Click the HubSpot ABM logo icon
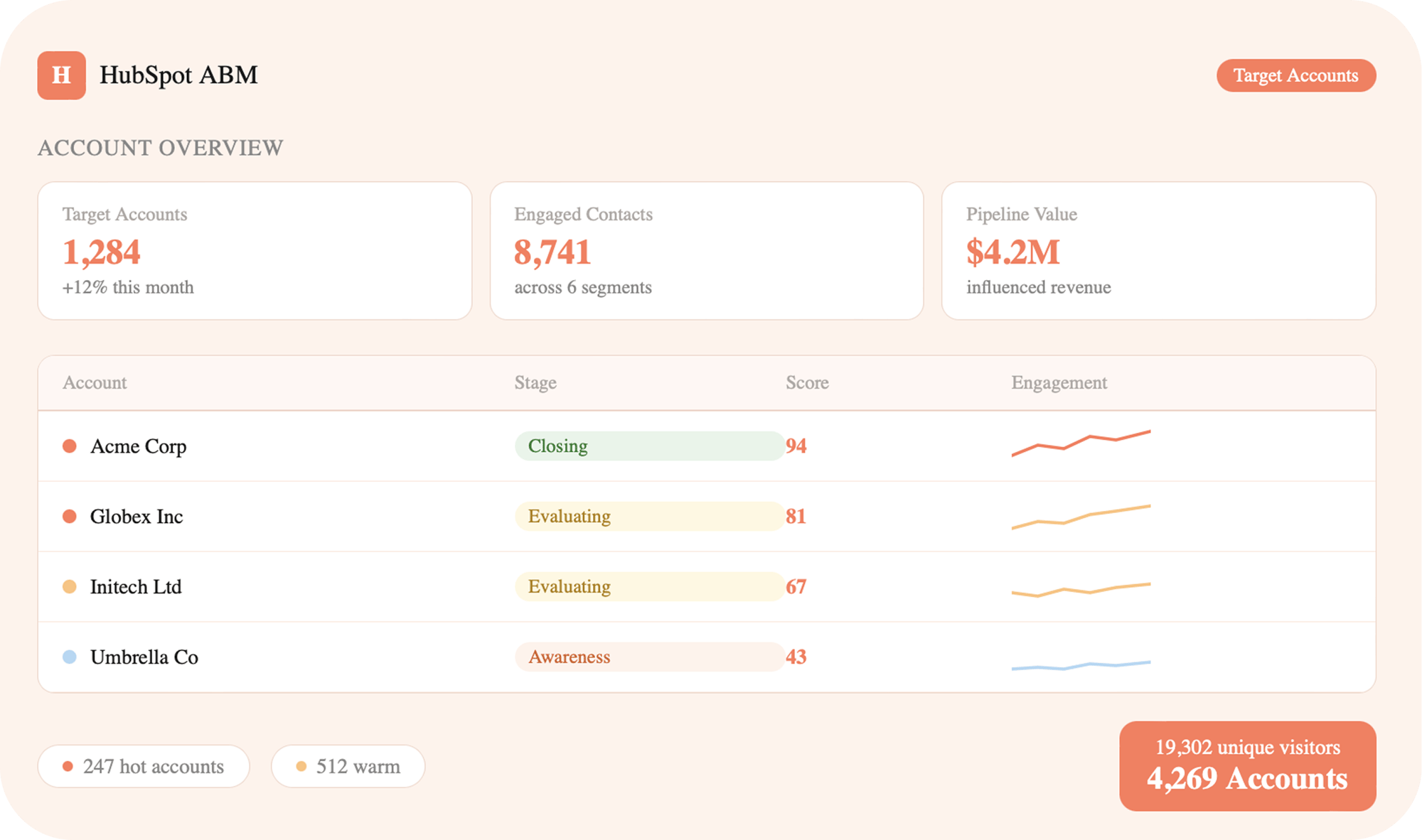This screenshot has width=1422, height=840. pyautogui.click(x=61, y=75)
